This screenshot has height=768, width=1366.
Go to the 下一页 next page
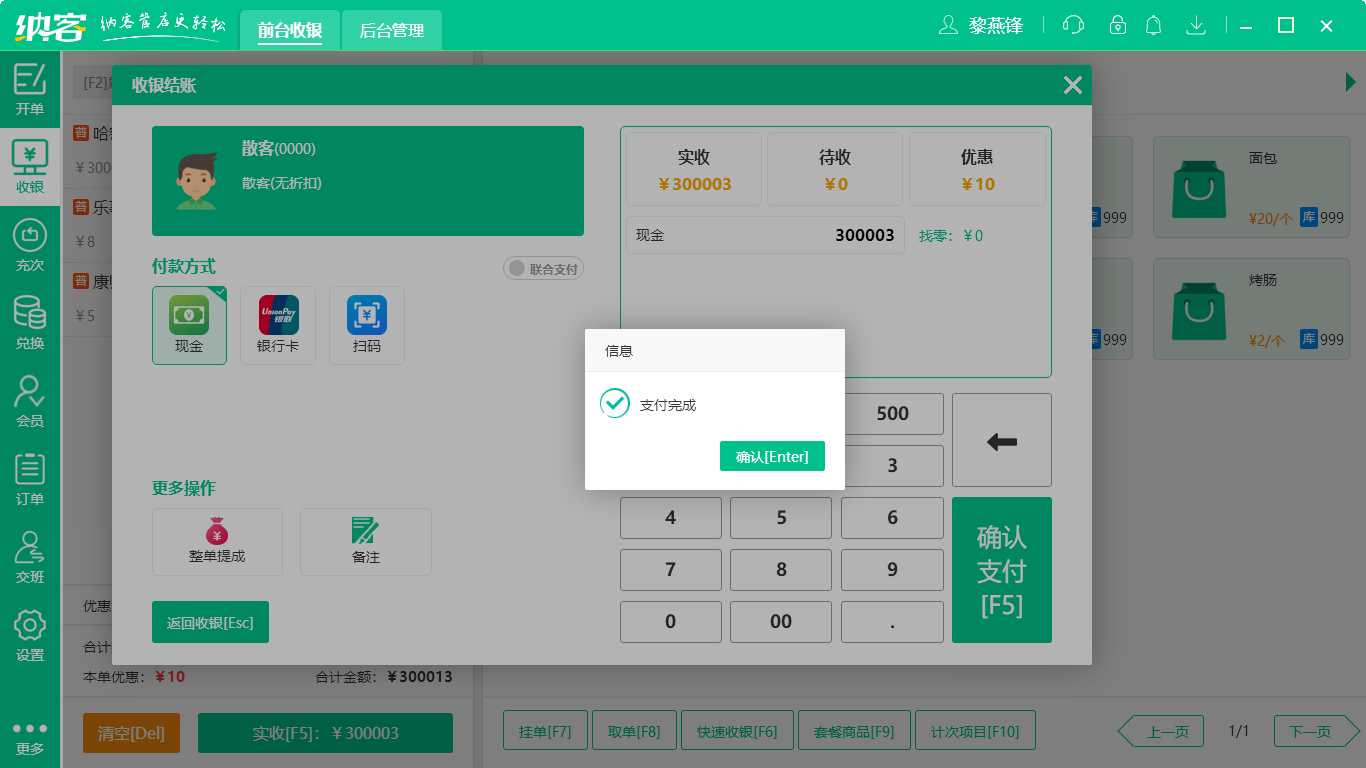[x=1313, y=731]
